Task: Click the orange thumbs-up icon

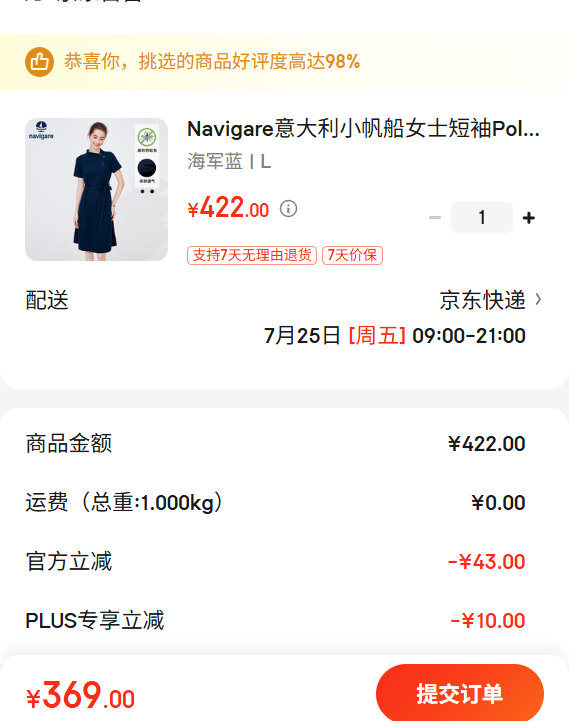Action: point(39,62)
